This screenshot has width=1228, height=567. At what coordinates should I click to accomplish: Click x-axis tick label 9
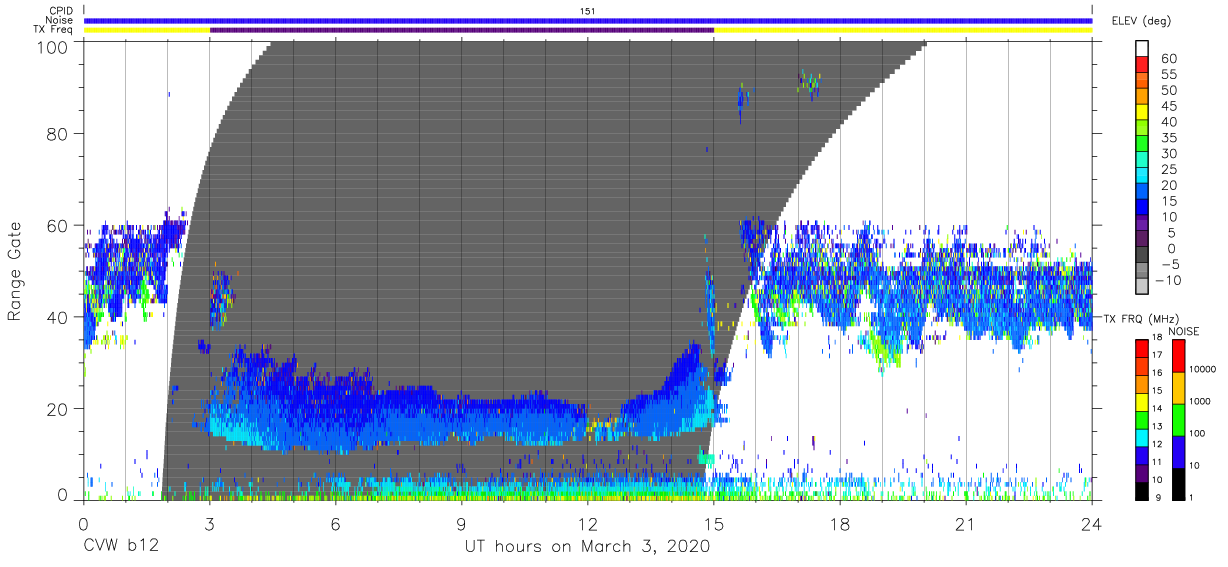coord(461,525)
